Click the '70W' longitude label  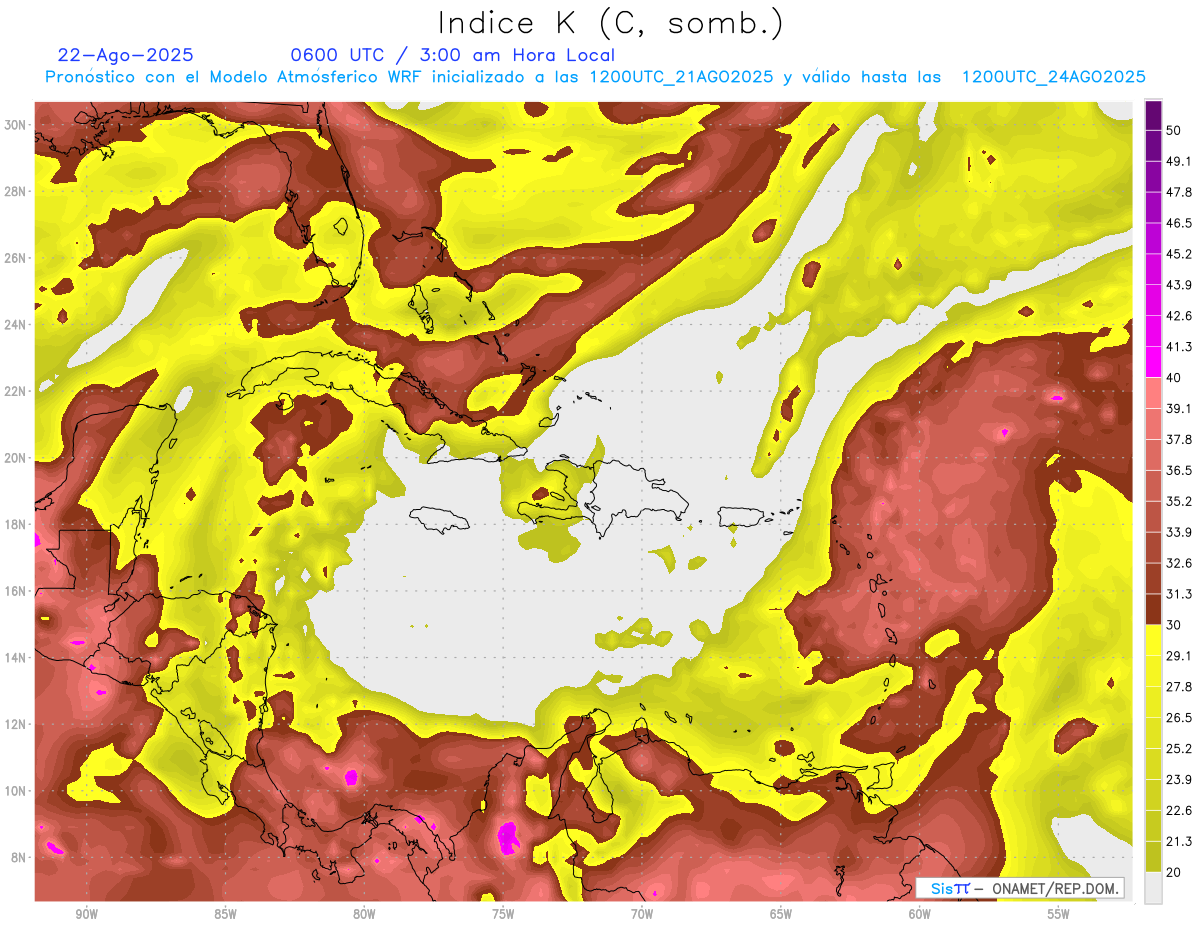pyautogui.click(x=642, y=914)
